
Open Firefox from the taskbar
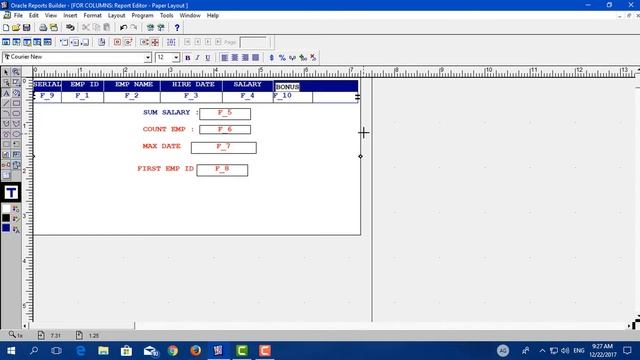click(196, 351)
